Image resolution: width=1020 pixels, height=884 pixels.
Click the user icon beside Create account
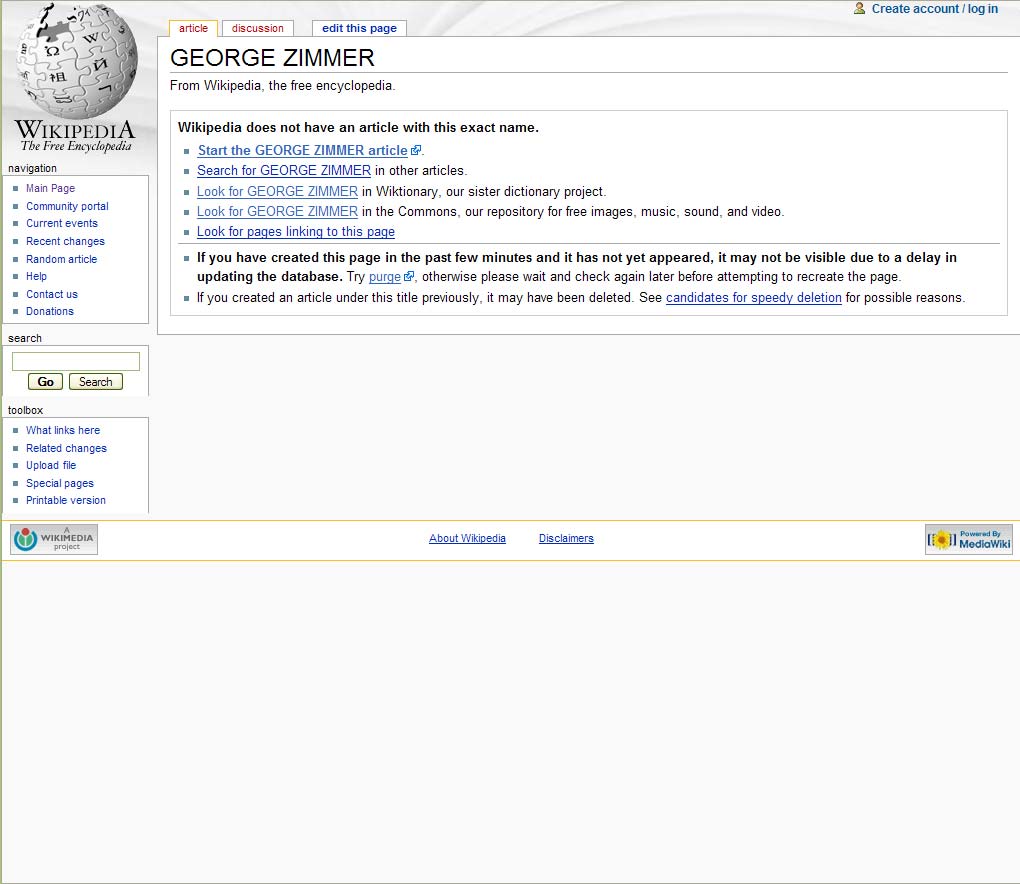pos(859,8)
